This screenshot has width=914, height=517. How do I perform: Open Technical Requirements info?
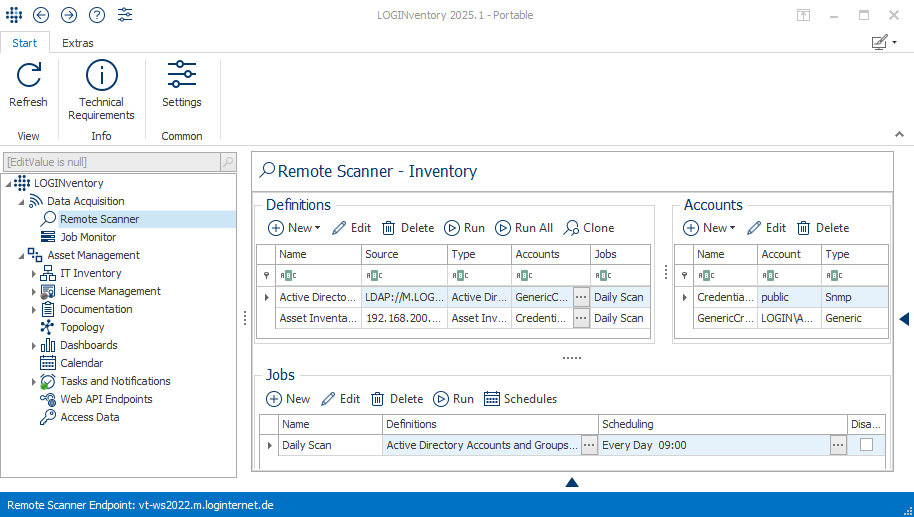tap(101, 90)
